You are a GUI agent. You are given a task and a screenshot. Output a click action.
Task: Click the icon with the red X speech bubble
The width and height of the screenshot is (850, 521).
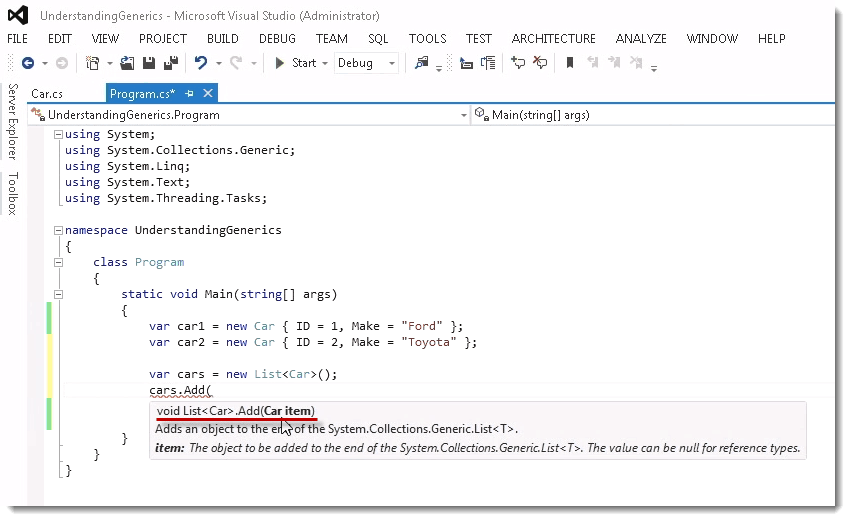540,63
